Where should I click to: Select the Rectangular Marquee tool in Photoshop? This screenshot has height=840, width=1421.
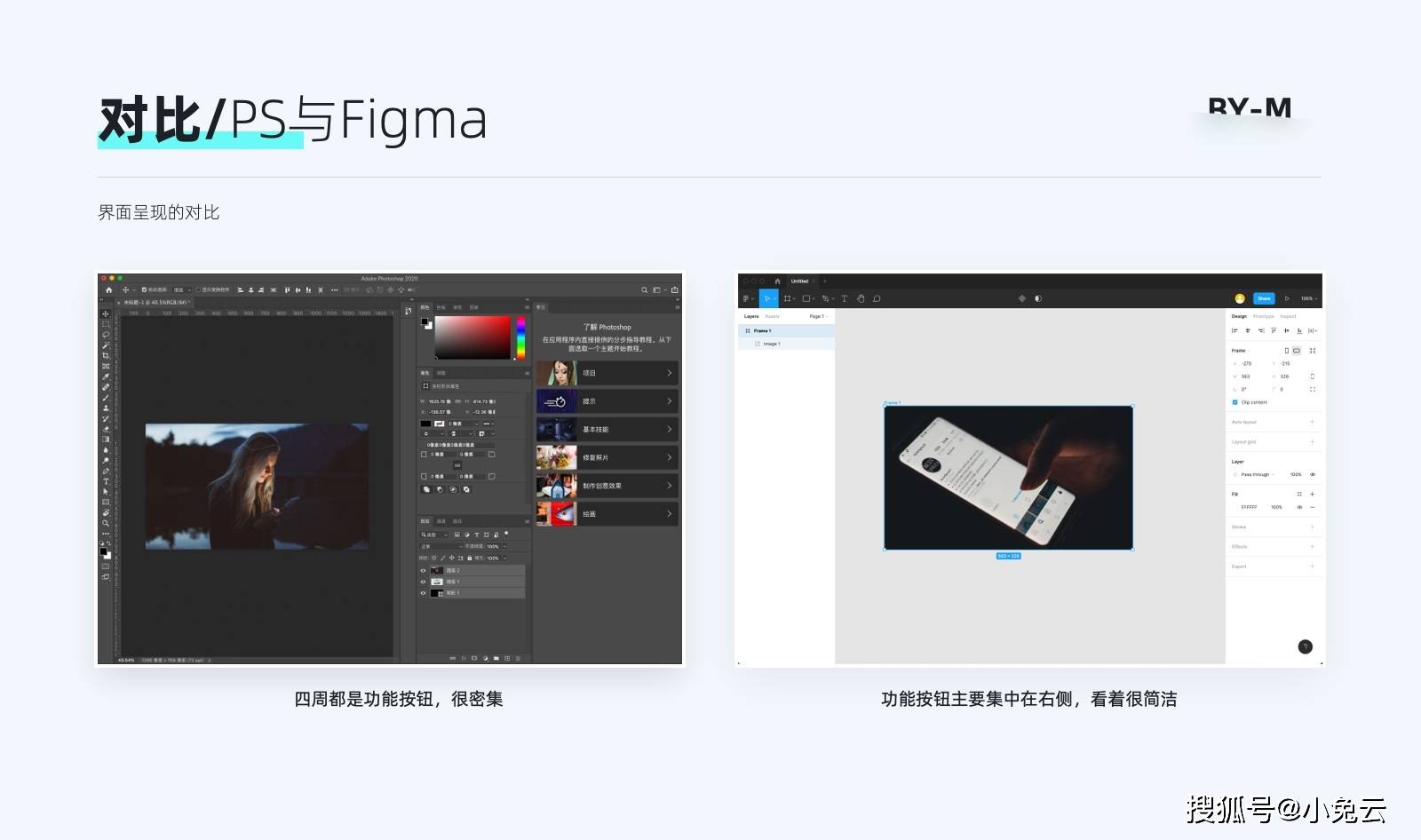pos(106,324)
